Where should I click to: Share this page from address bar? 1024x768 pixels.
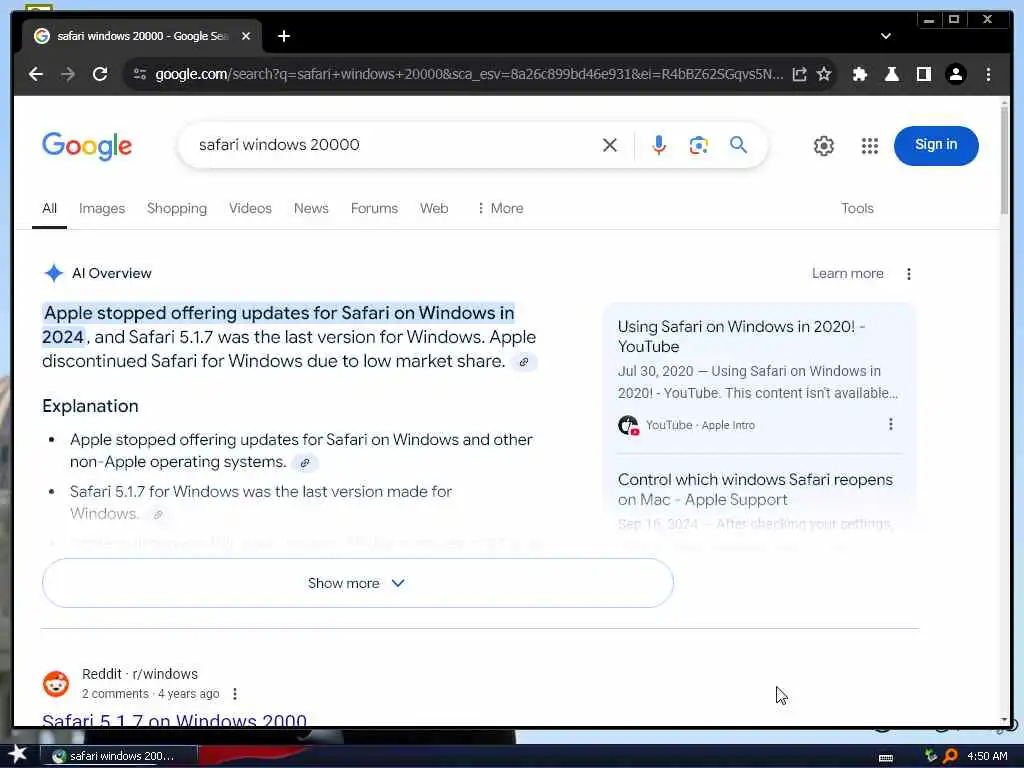(799, 74)
